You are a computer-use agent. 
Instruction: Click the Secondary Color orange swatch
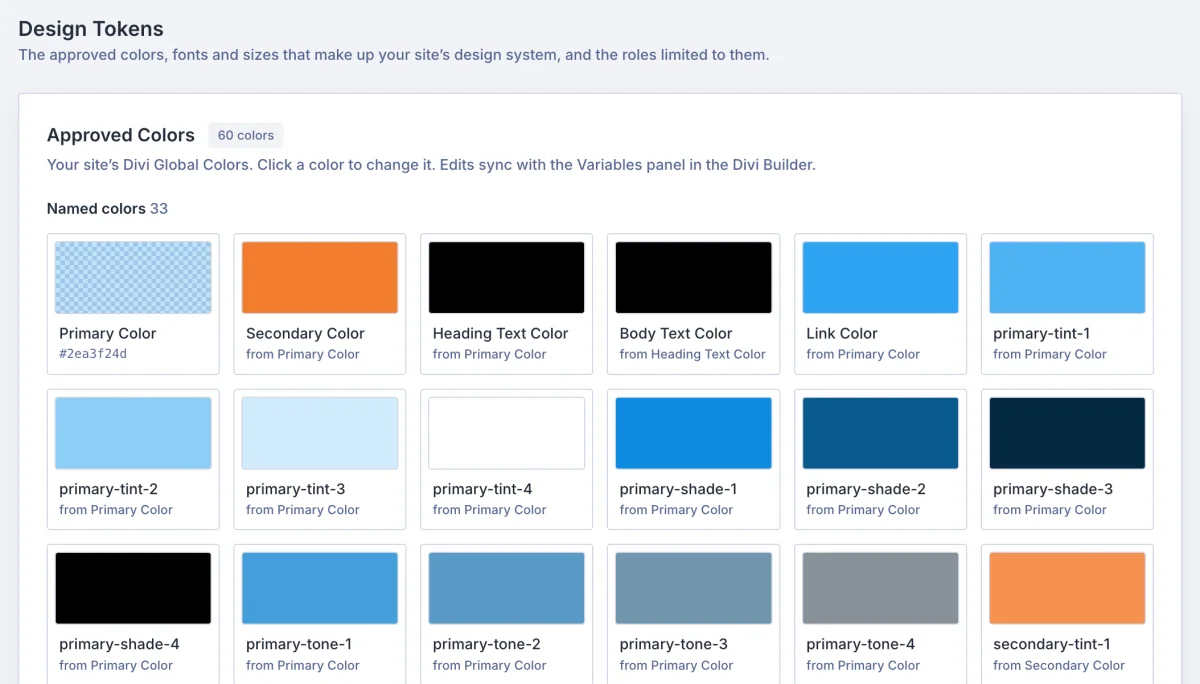pos(320,278)
